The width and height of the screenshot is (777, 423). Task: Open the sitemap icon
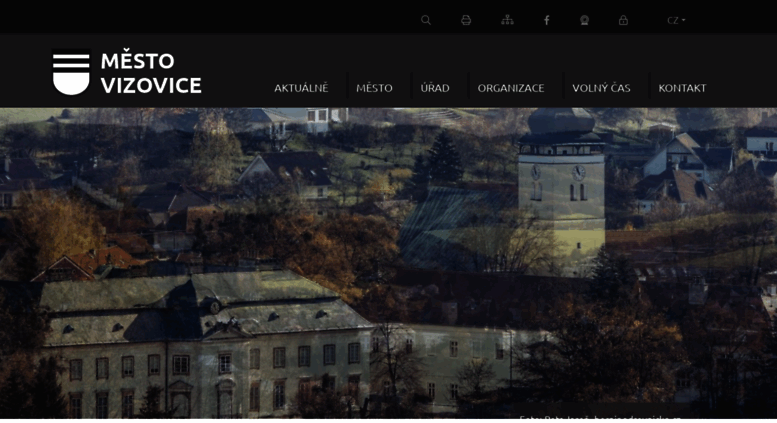click(x=507, y=20)
